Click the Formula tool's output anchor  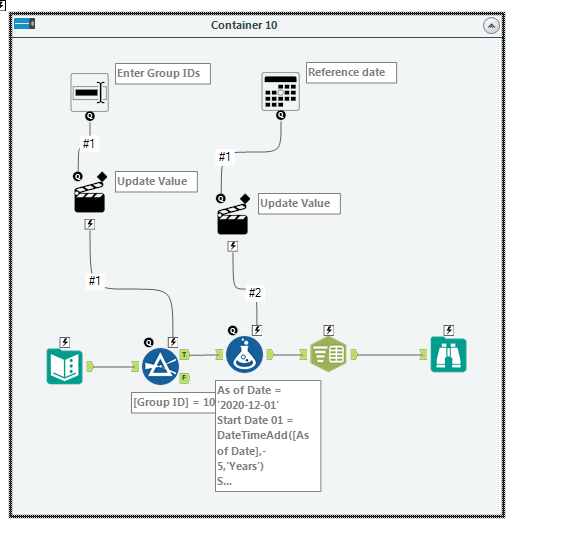270,355
